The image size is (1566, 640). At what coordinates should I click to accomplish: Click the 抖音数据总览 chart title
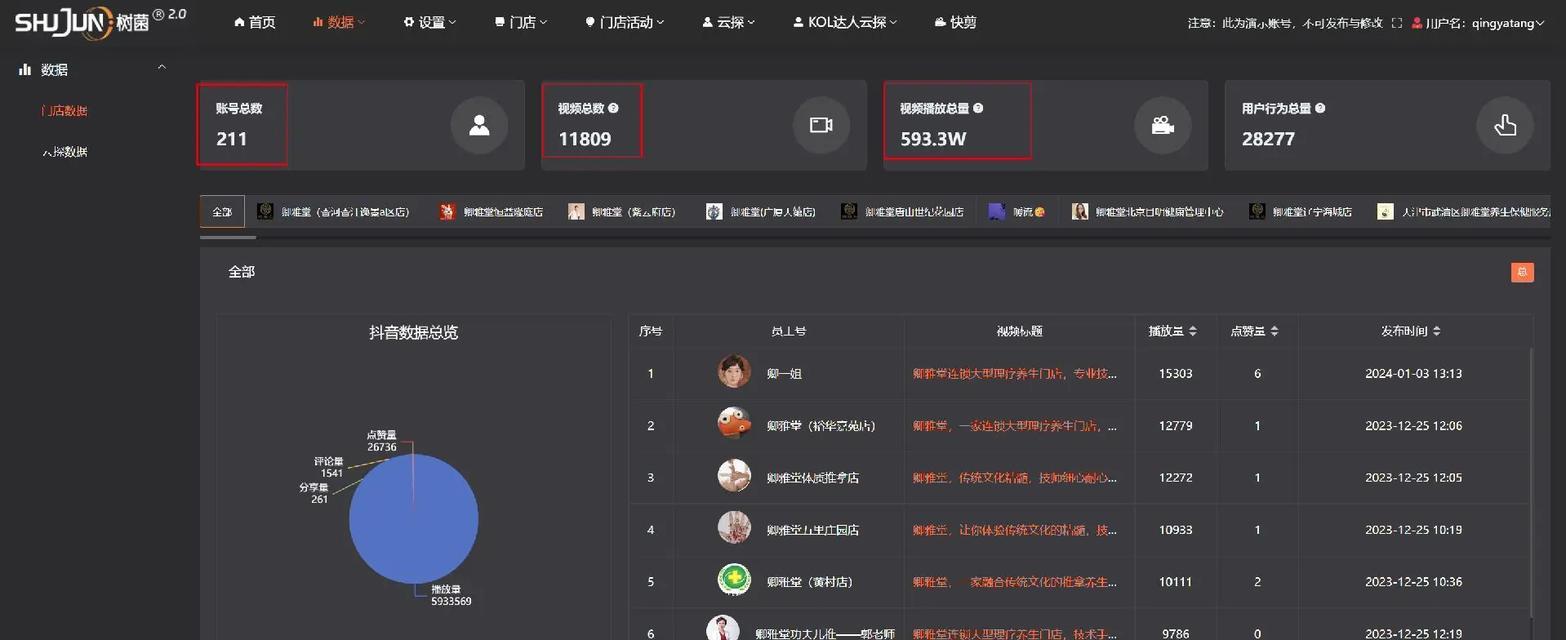click(413, 332)
